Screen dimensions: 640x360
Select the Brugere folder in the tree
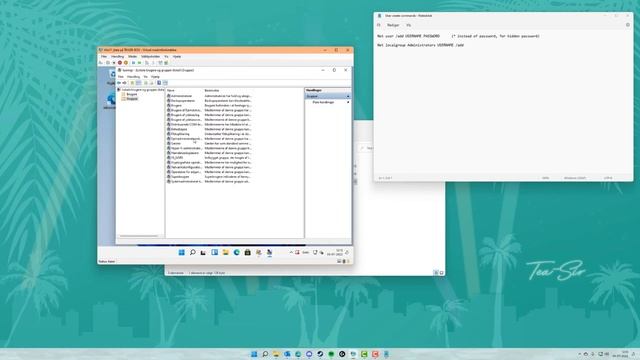(x=132, y=94)
